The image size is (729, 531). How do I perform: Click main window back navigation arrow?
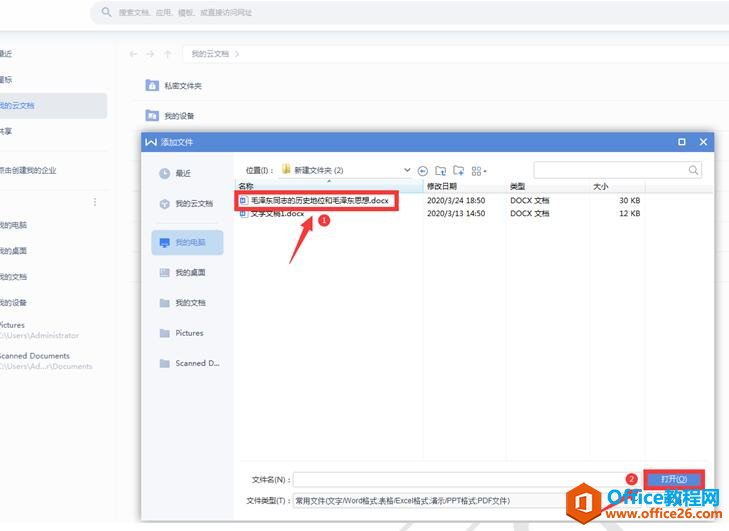(133, 54)
